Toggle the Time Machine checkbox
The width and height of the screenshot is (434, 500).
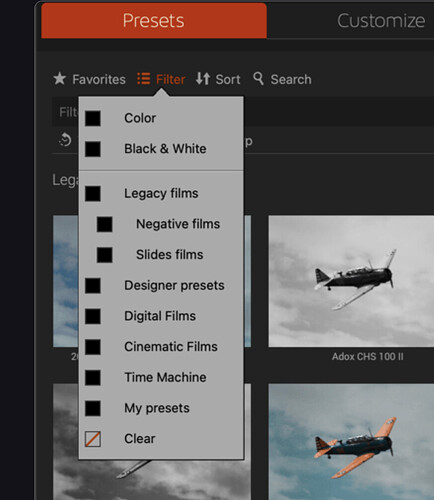(x=93, y=378)
